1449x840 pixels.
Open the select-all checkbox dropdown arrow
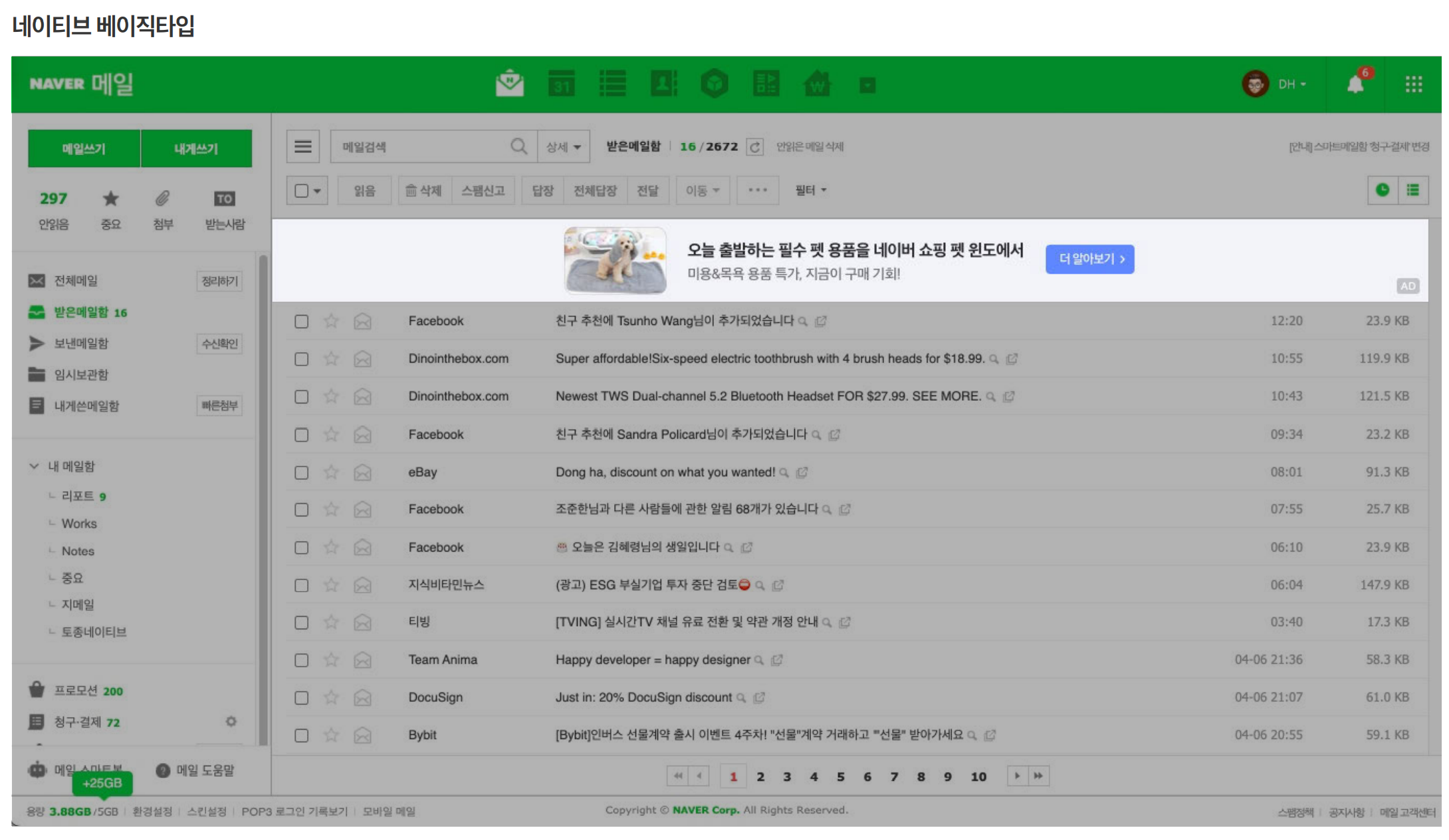(318, 191)
